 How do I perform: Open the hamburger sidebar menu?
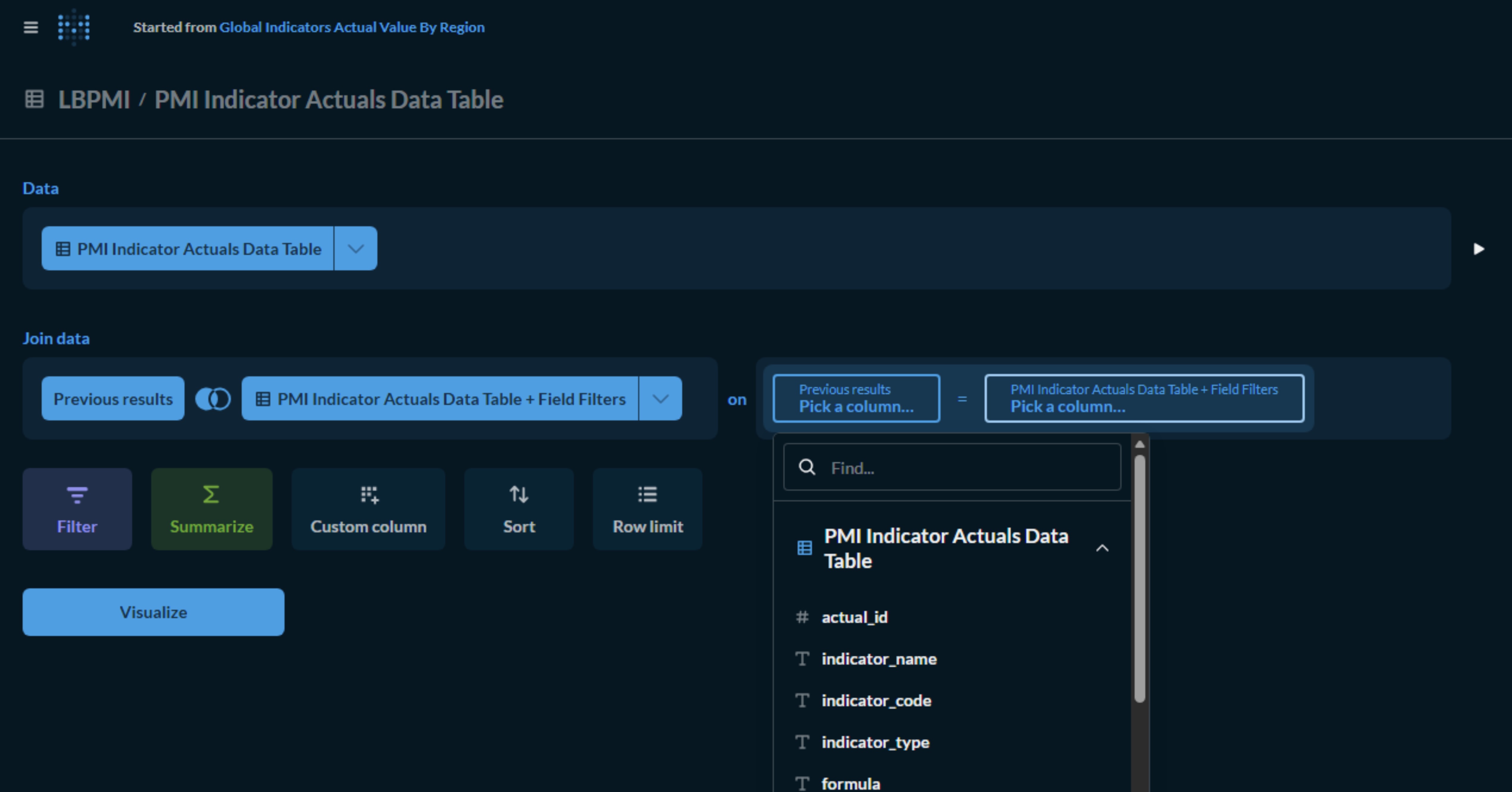[31, 28]
